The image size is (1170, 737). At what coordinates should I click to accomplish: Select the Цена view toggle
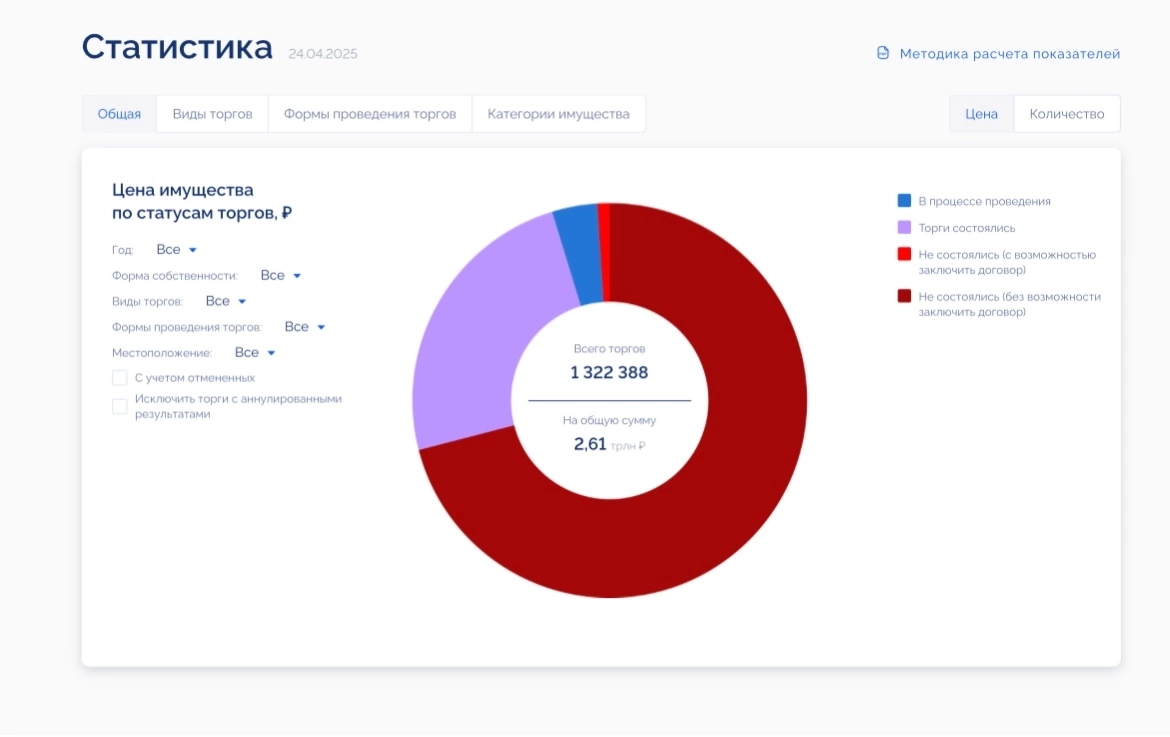980,113
